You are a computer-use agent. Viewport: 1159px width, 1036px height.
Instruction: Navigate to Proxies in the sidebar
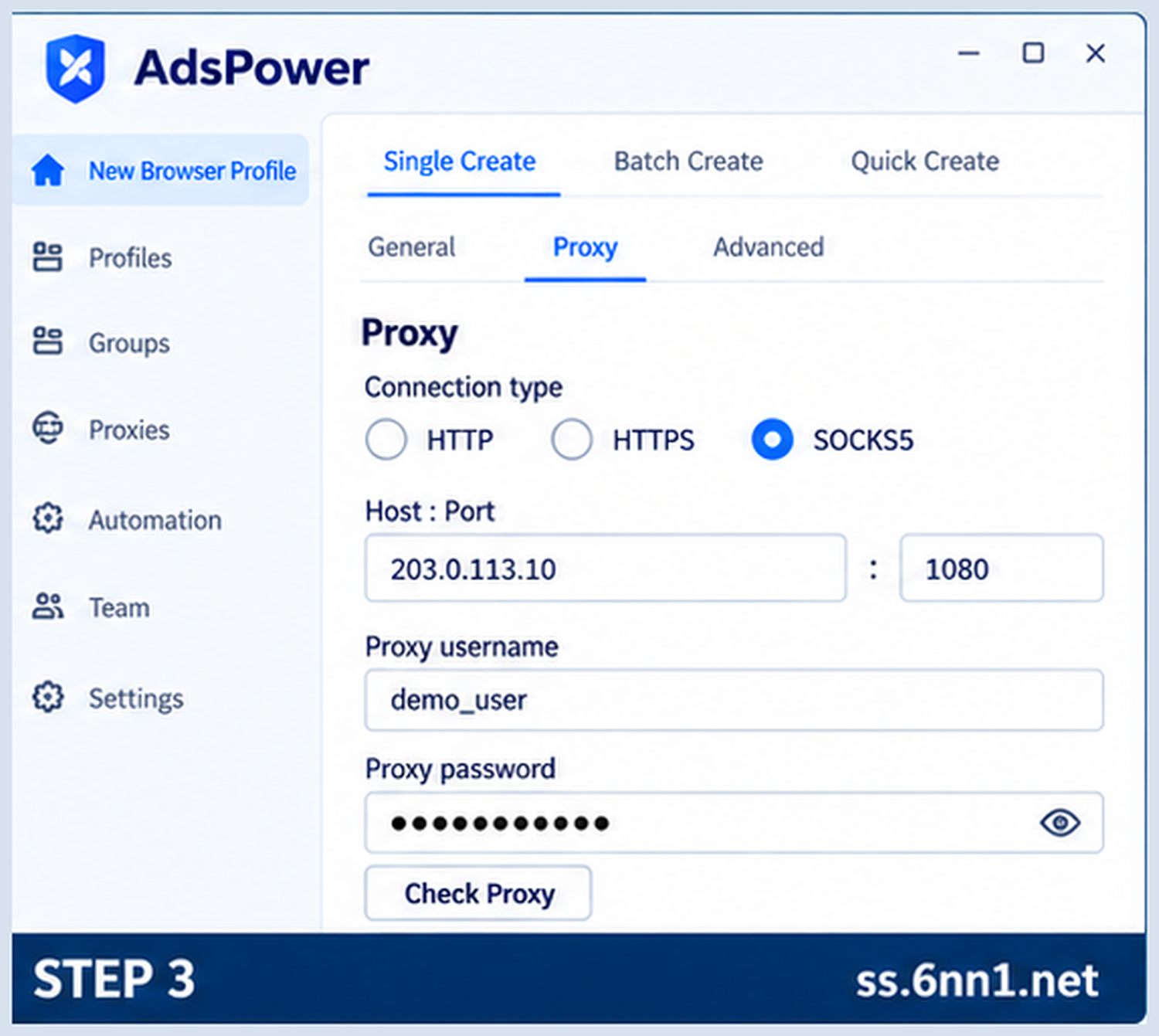click(x=129, y=430)
